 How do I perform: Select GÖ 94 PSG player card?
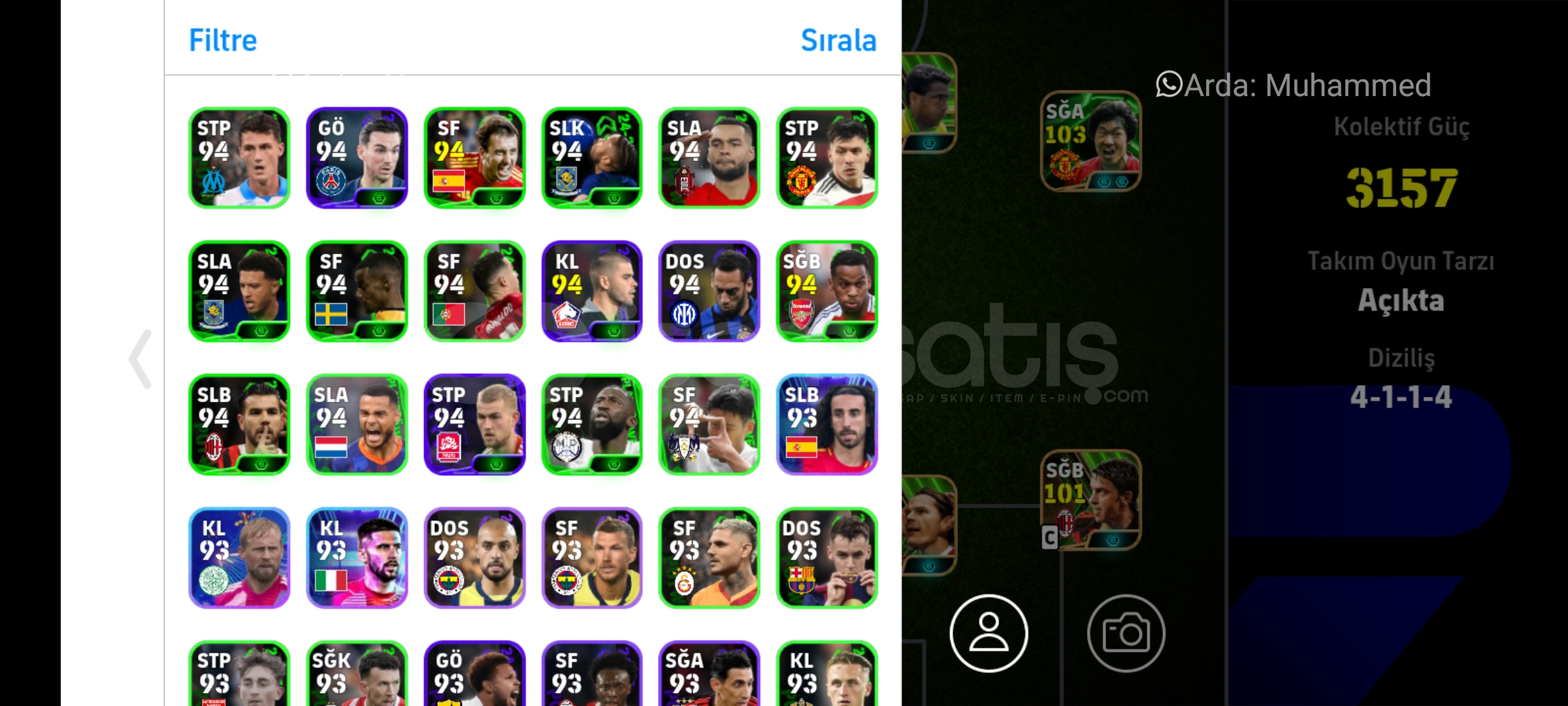[357, 158]
